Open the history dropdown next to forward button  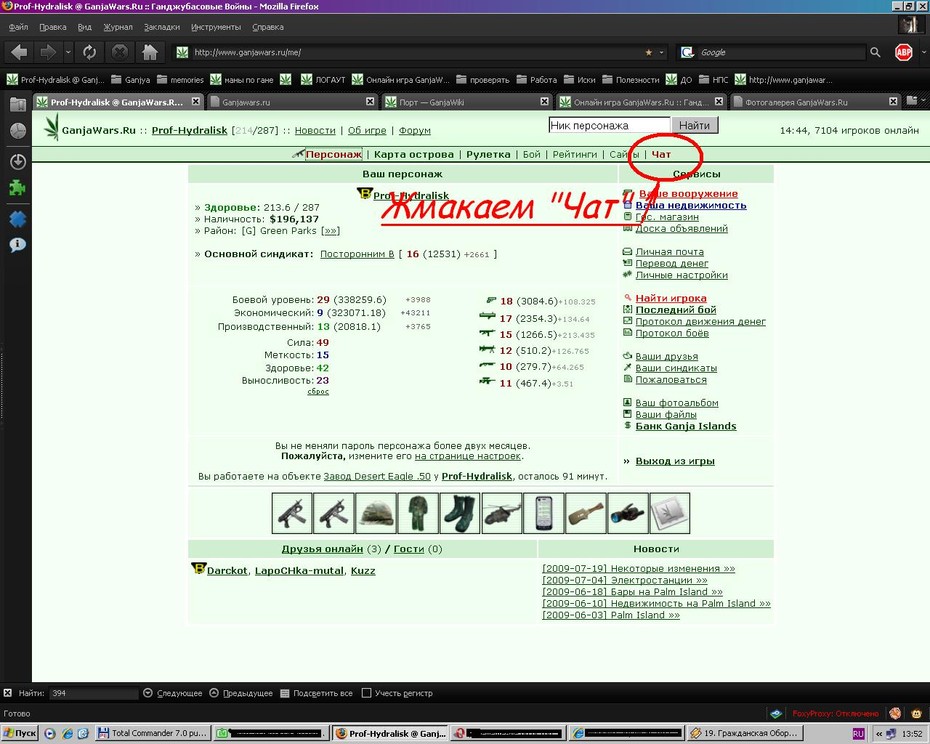tap(68, 53)
